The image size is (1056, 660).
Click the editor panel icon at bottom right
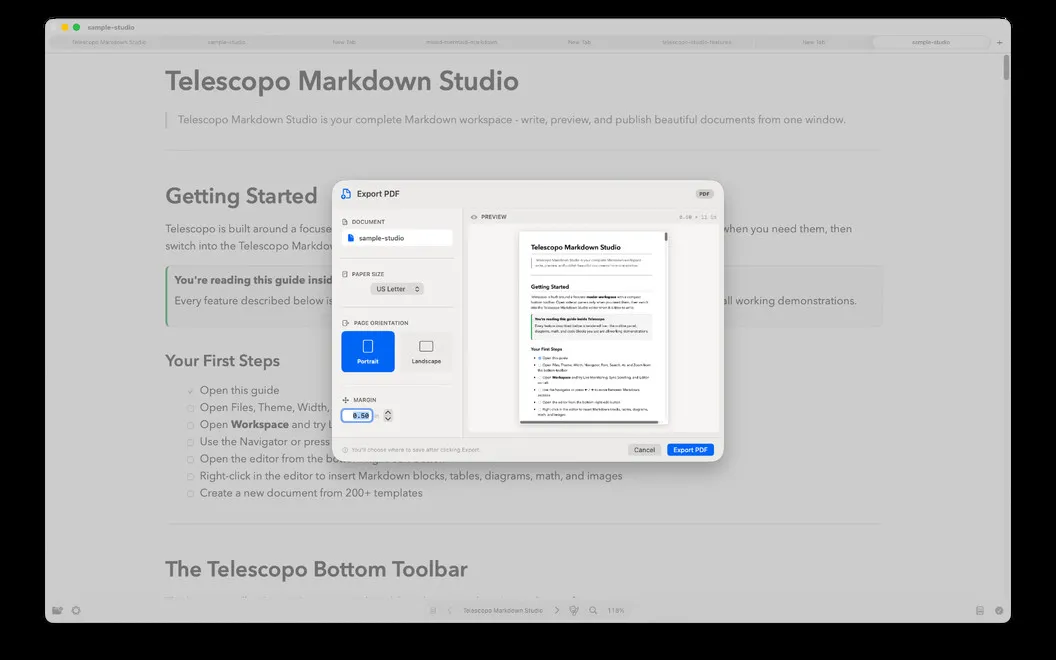pyautogui.click(x=980, y=610)
